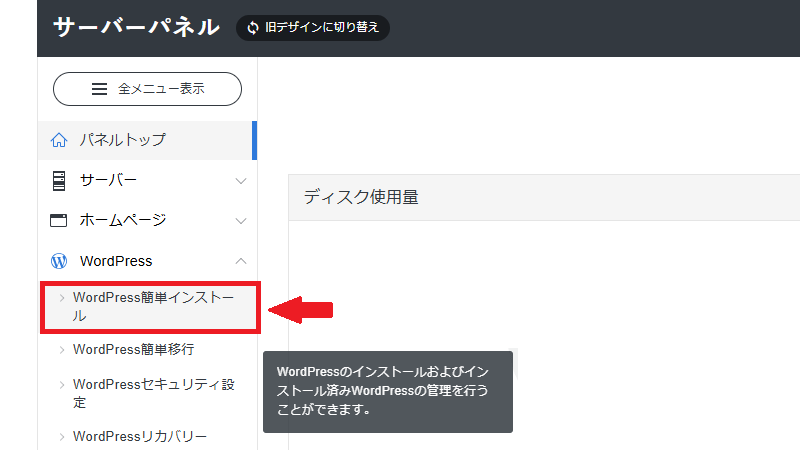Viewport: 800px width, 450px height.
Task: Click the WordPress logo icon in sidebar
Action: (x=59, y=261)
